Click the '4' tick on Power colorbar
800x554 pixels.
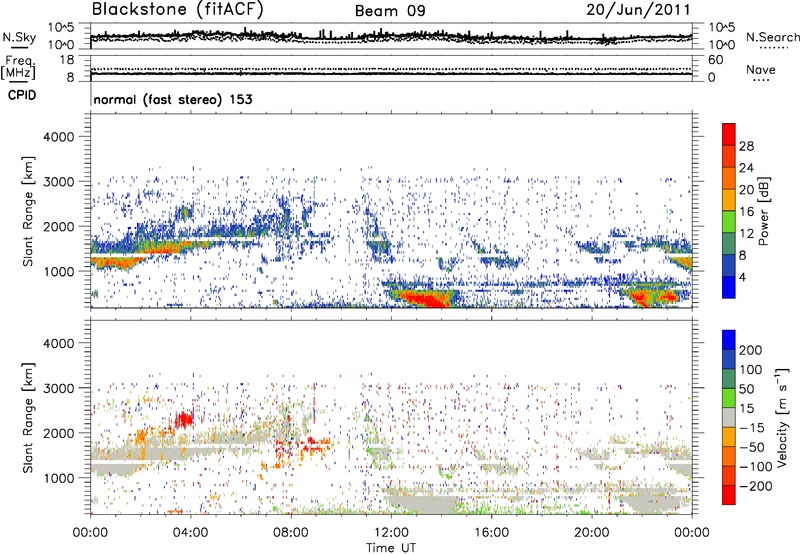(x=742, y=277)
